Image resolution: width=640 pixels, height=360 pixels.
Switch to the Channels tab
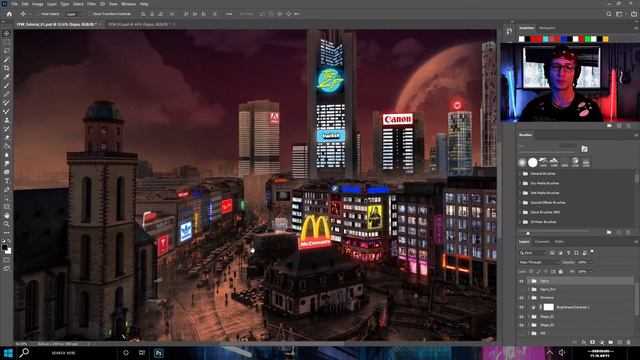[x=542, y=242]
